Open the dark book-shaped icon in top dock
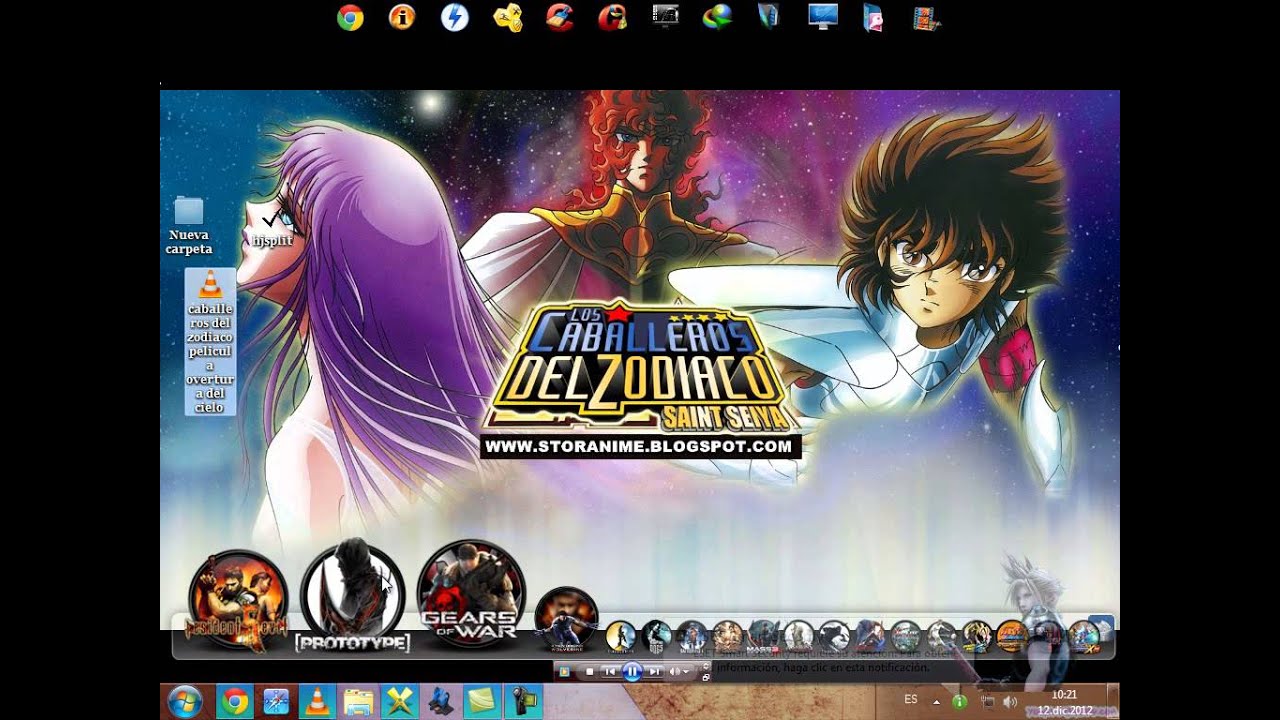 coord(769,17)
